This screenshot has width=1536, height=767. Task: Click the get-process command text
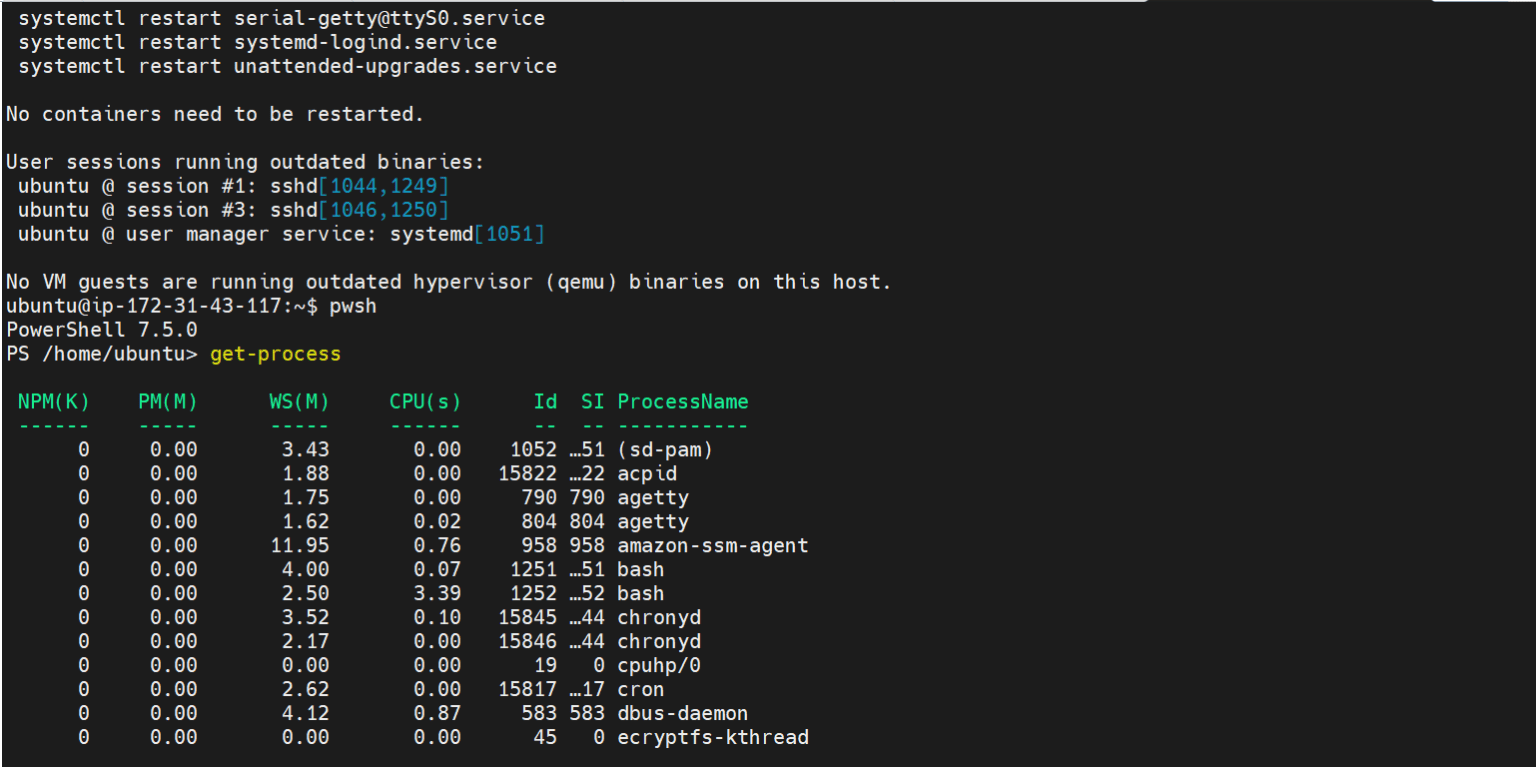275,353
